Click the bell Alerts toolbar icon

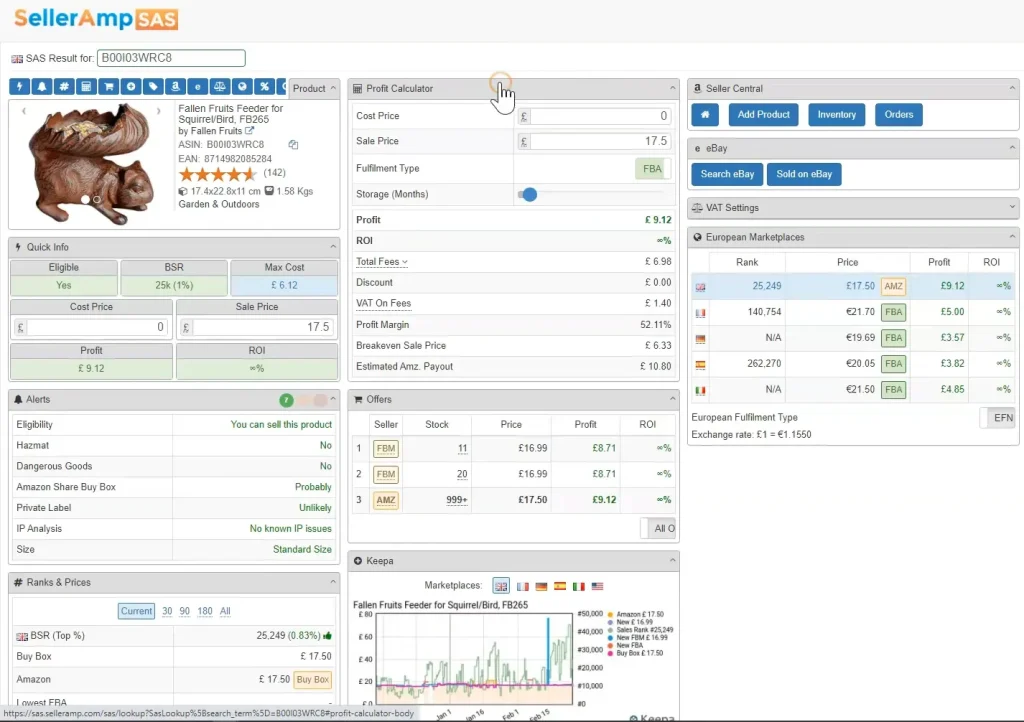click(42, 87)
